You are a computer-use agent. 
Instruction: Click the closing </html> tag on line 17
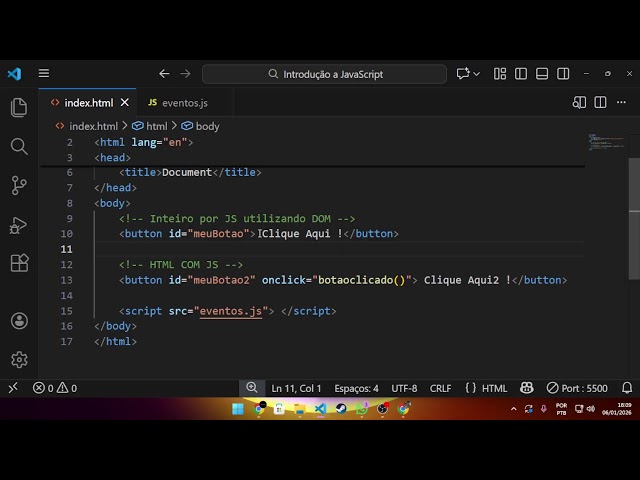116,341
